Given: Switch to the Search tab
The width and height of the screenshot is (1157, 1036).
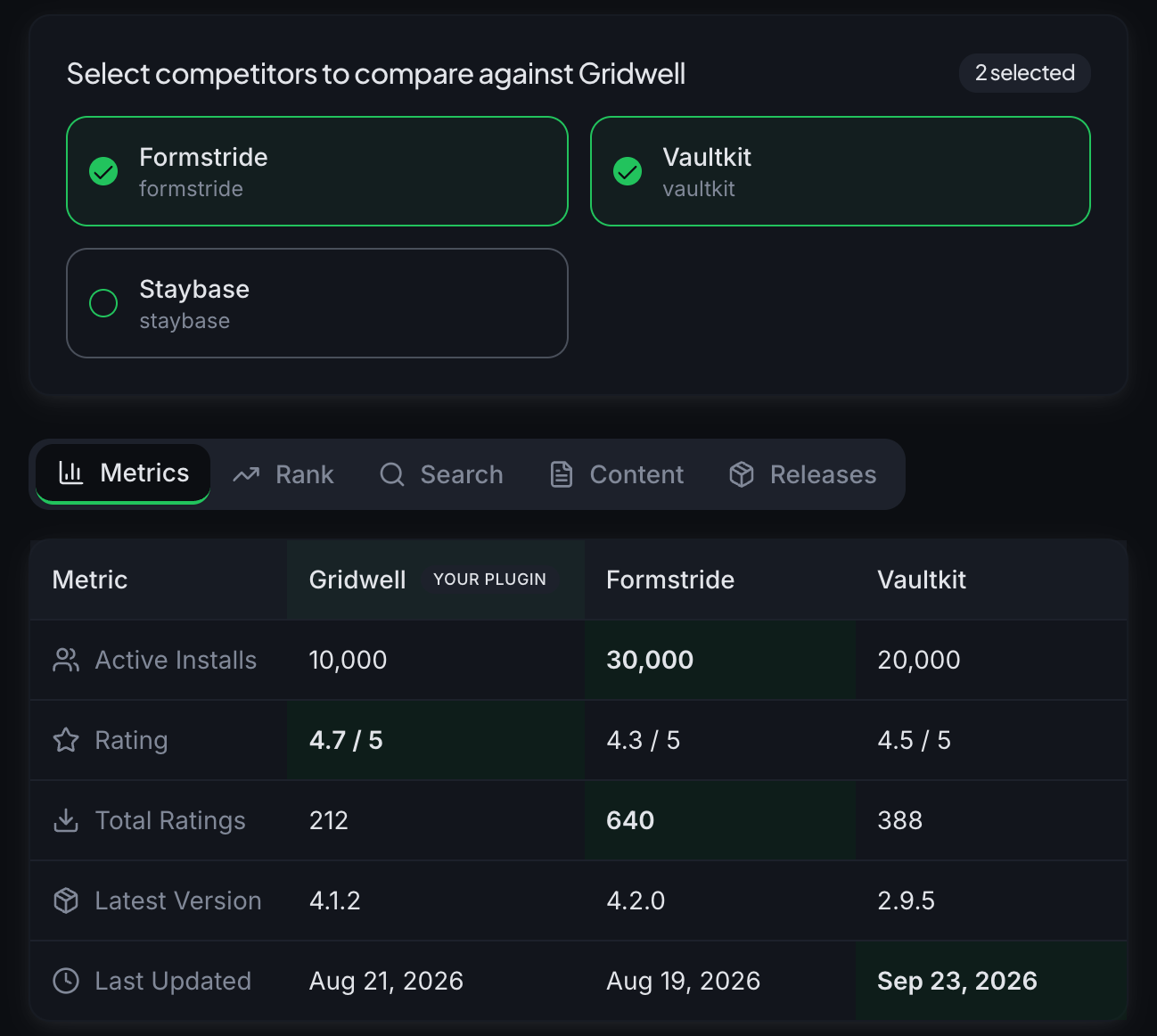Looking at the screenshot, I should point(442,474).
